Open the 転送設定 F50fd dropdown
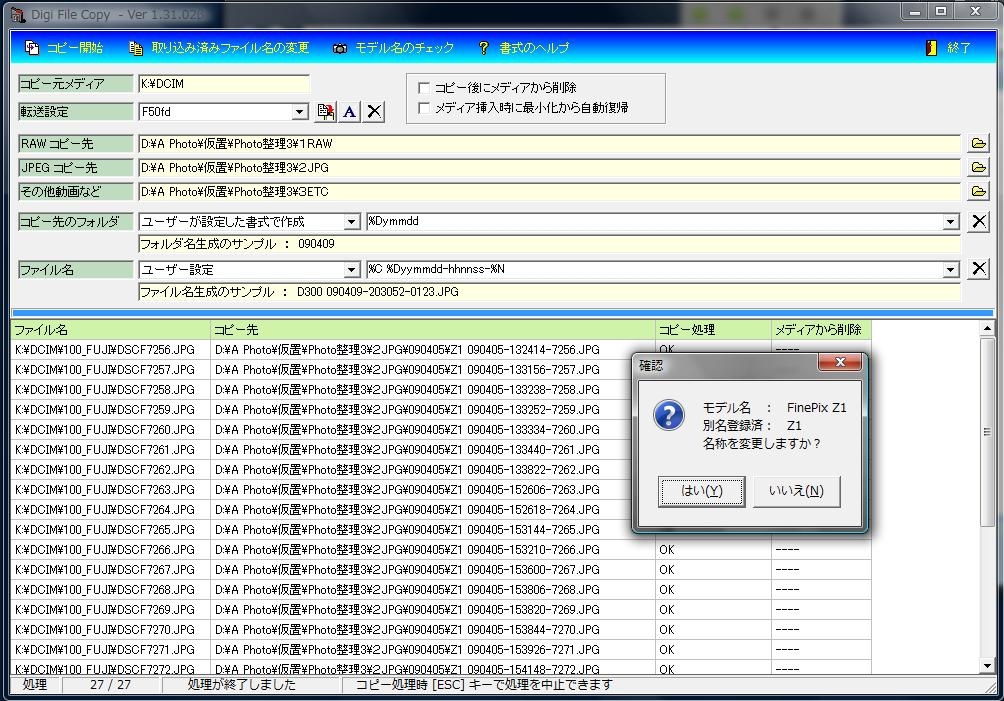The image size is (1004, 701). (x=299, y=111)
